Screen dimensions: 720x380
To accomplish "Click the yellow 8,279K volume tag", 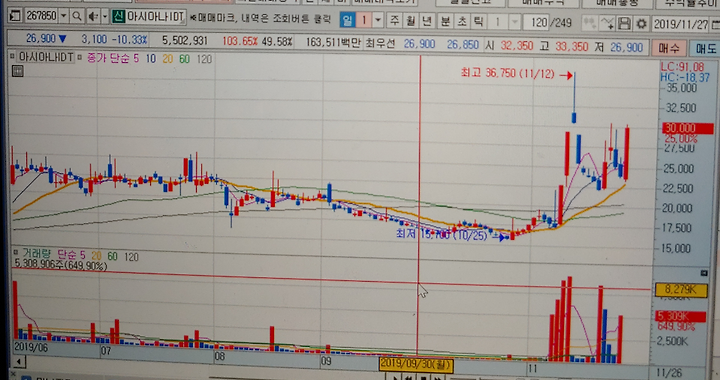I will (x=681, y=290).
